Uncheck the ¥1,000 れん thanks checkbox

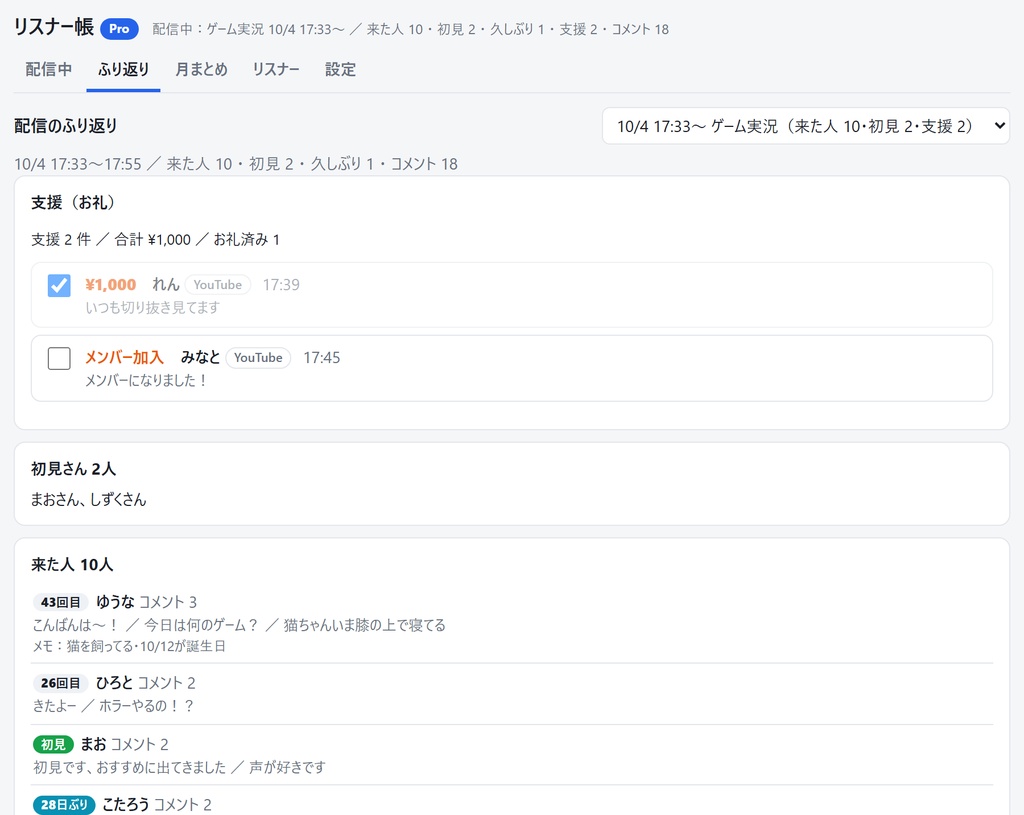click(59, 285)
